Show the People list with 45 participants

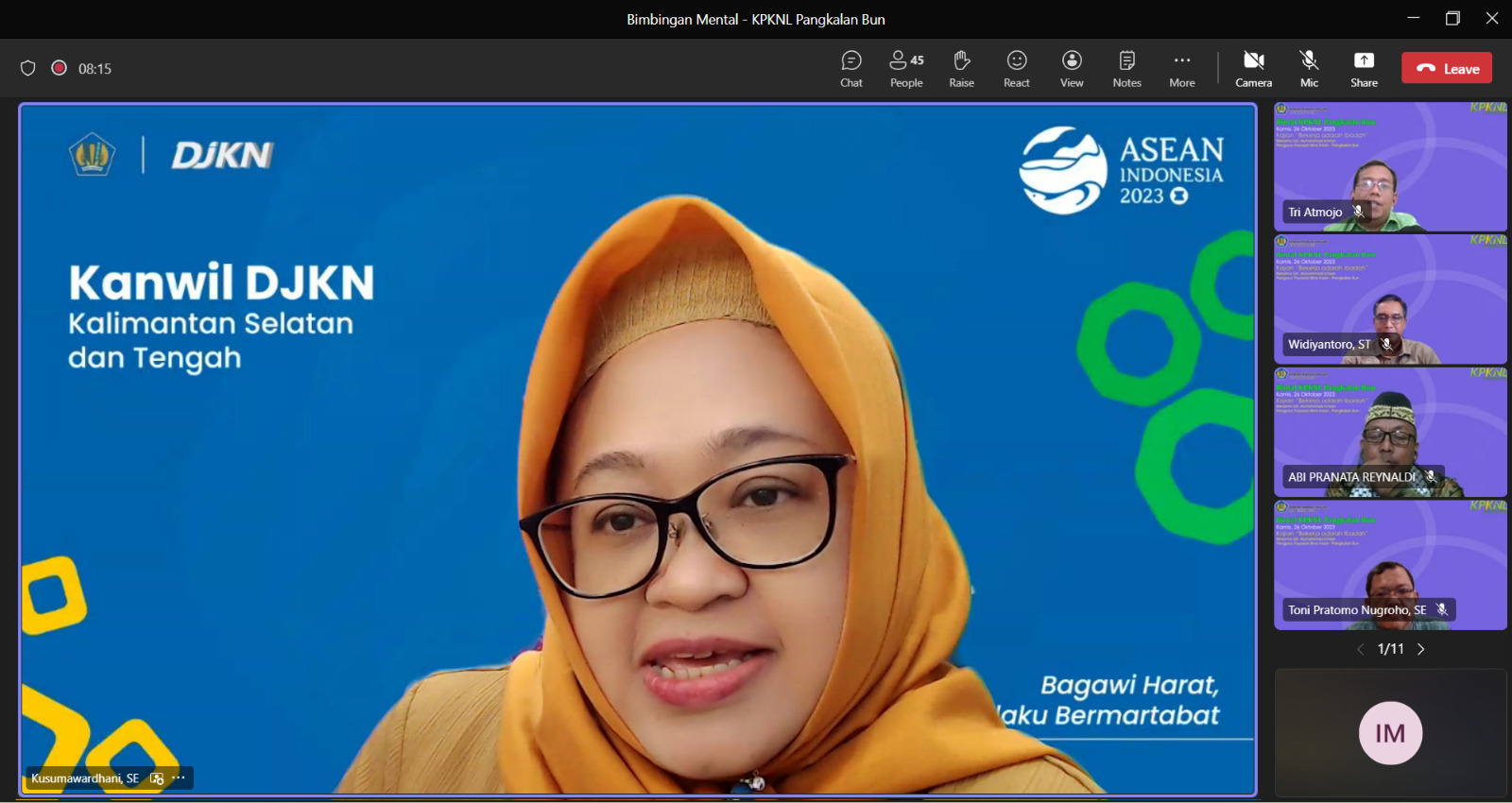906,69
